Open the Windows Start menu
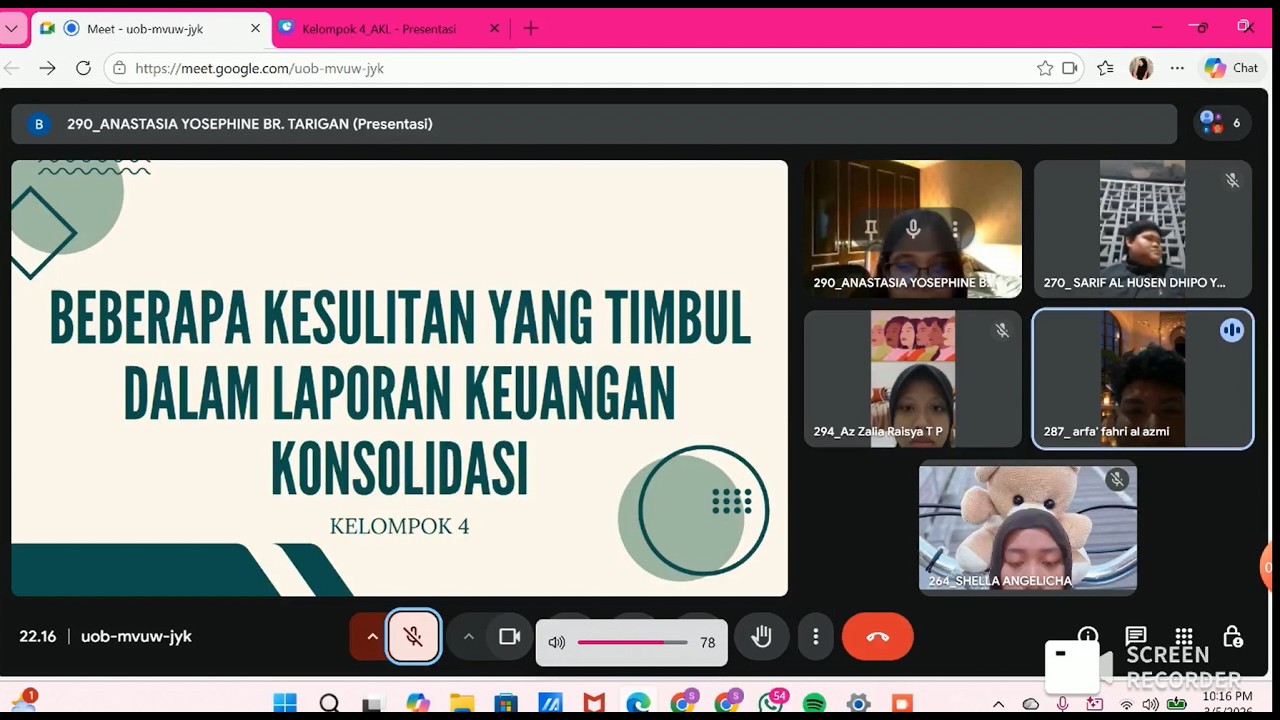Screen dimensions: 1280x720 (285, 703)
